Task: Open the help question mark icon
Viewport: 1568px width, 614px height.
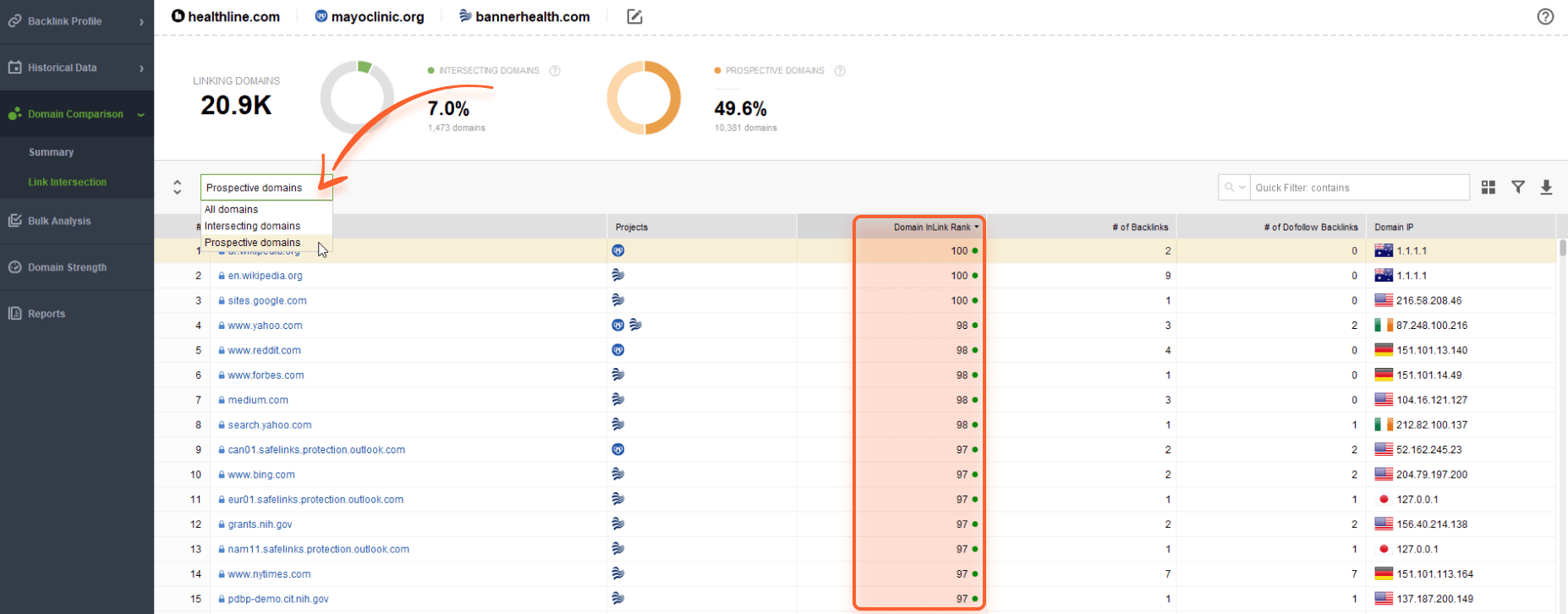Action: [x=1545, y=16]
